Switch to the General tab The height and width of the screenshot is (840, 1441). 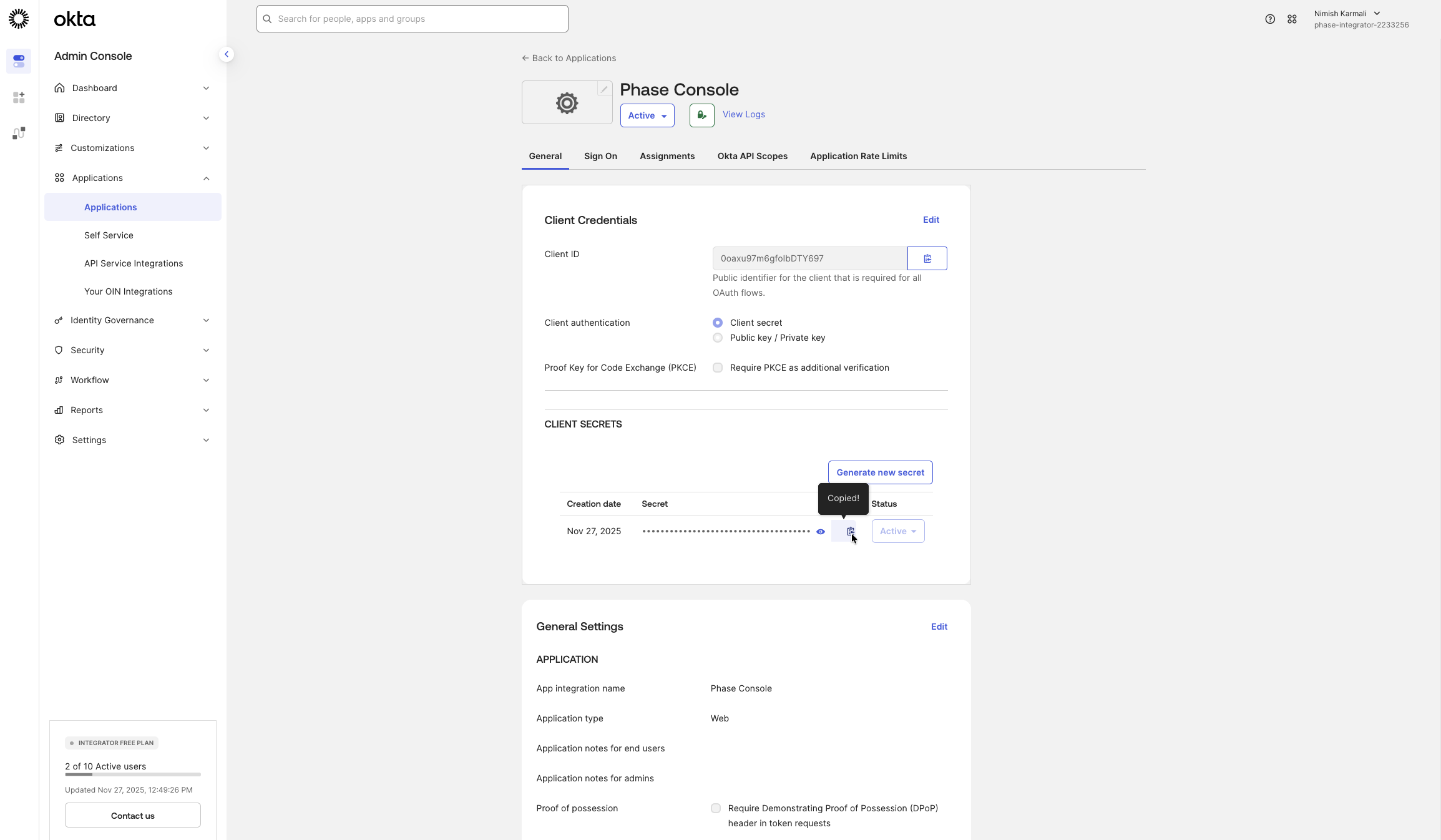tap(545, 156)
